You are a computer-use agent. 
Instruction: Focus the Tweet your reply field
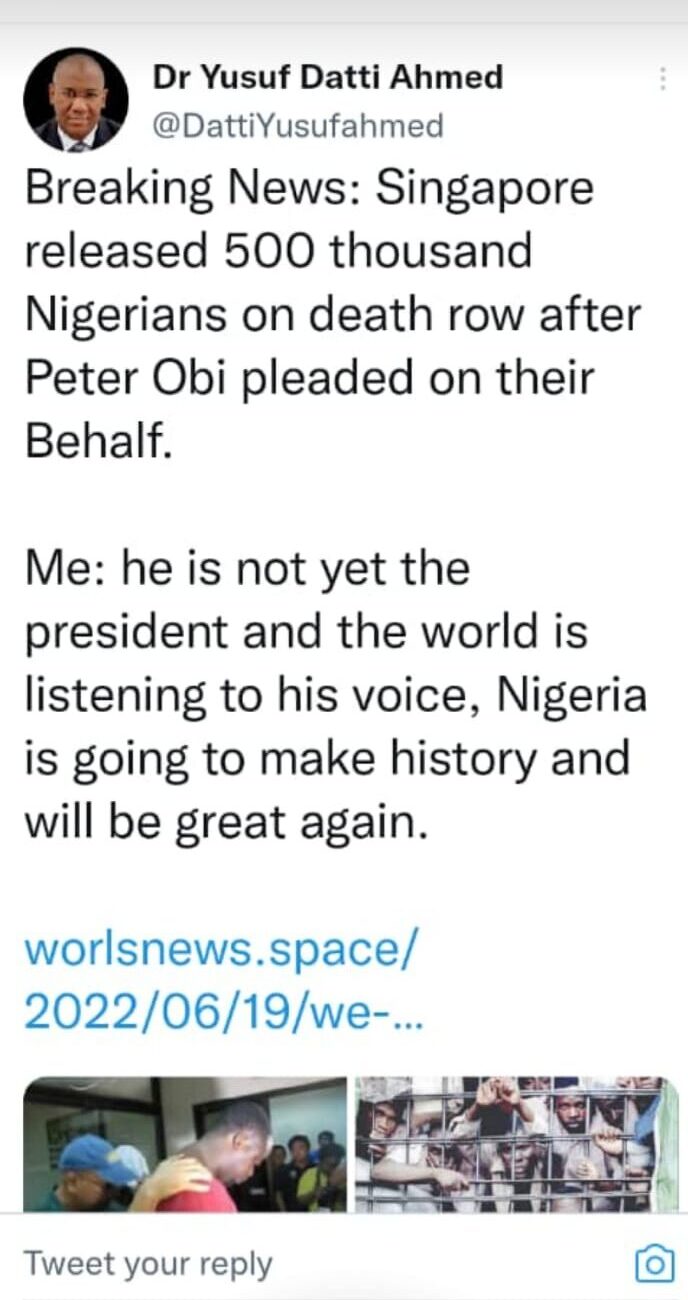pos(320,1264)
